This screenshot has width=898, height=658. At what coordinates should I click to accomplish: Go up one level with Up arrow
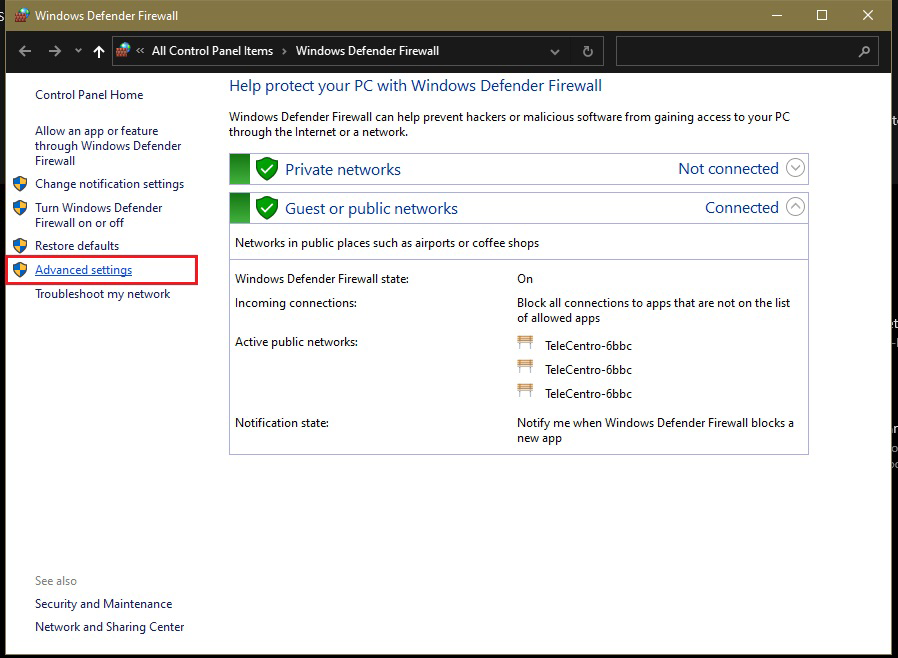[x=99, y=52]
